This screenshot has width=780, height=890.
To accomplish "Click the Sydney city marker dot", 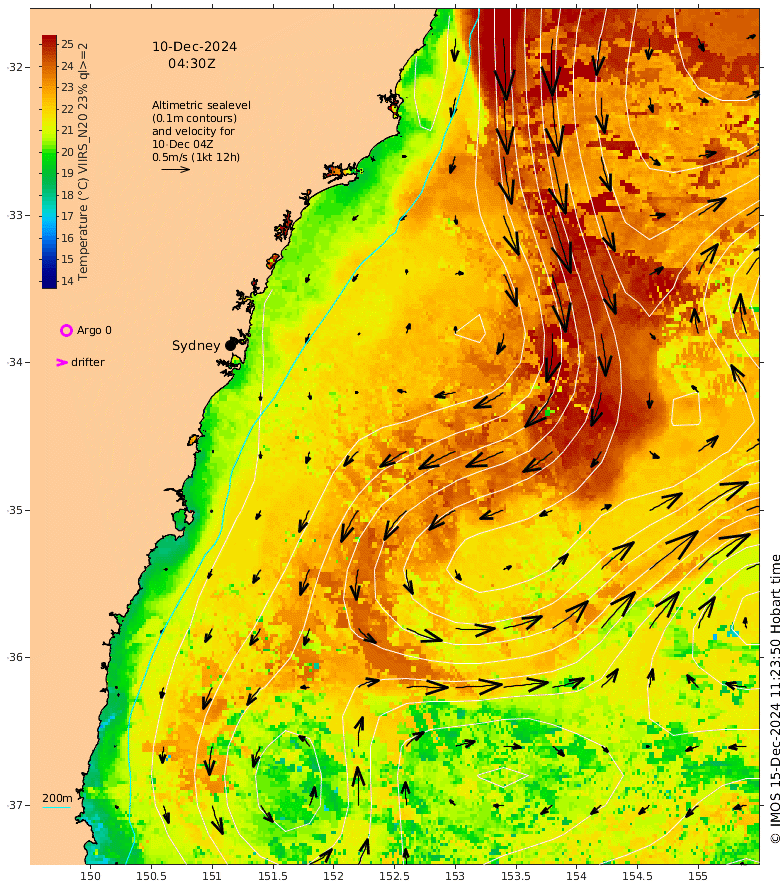I will (230, 345).
